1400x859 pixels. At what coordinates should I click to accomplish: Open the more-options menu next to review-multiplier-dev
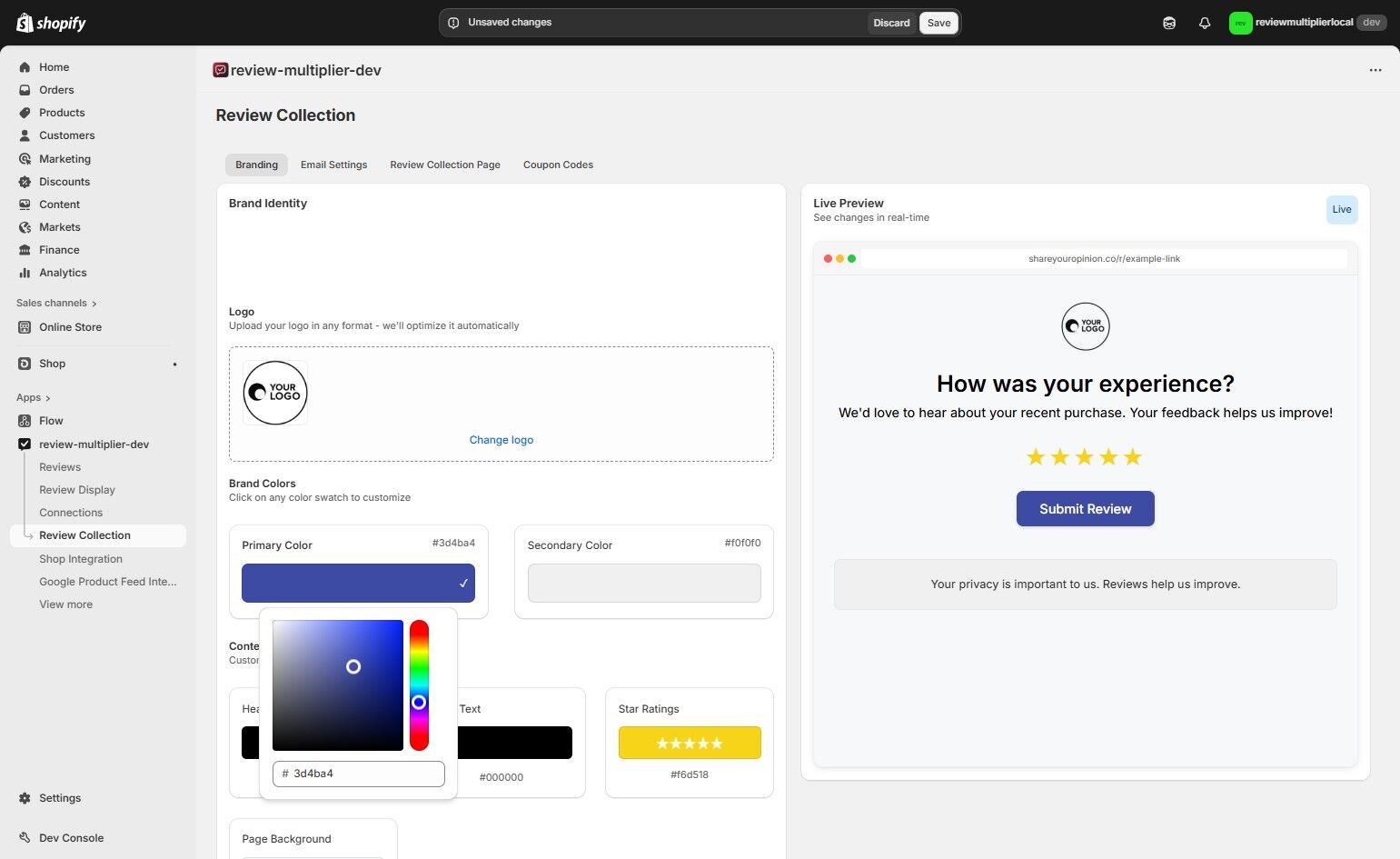[x=1375, y=70]
